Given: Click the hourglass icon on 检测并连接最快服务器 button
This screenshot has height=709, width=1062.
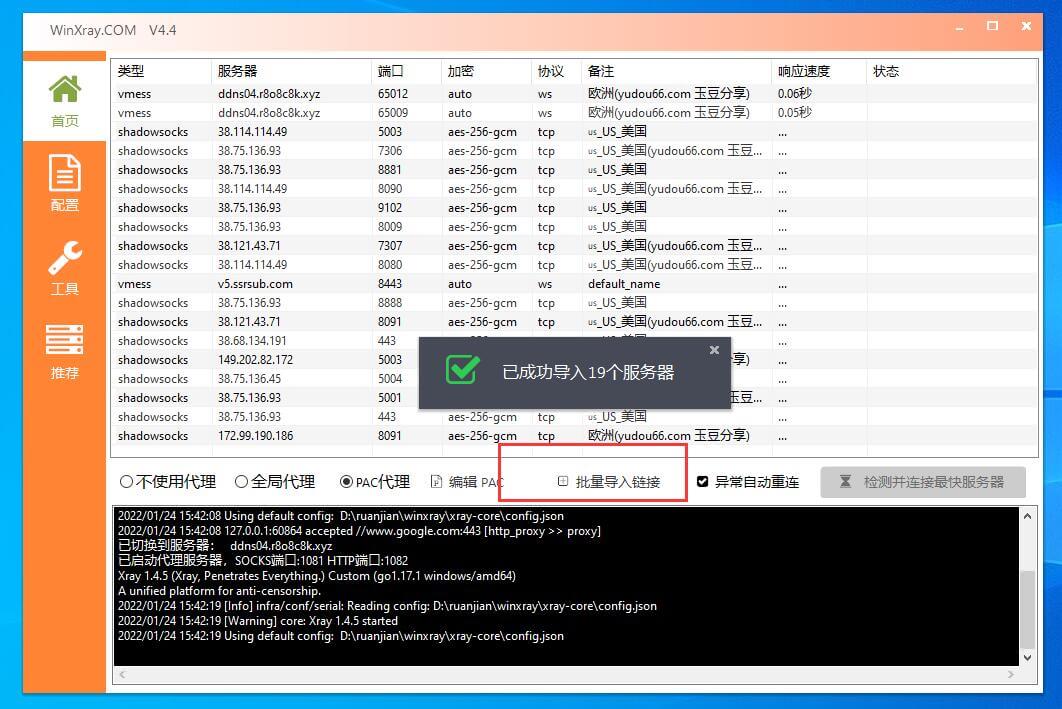Looking at the screenshot, I should (x=845, y=481).
